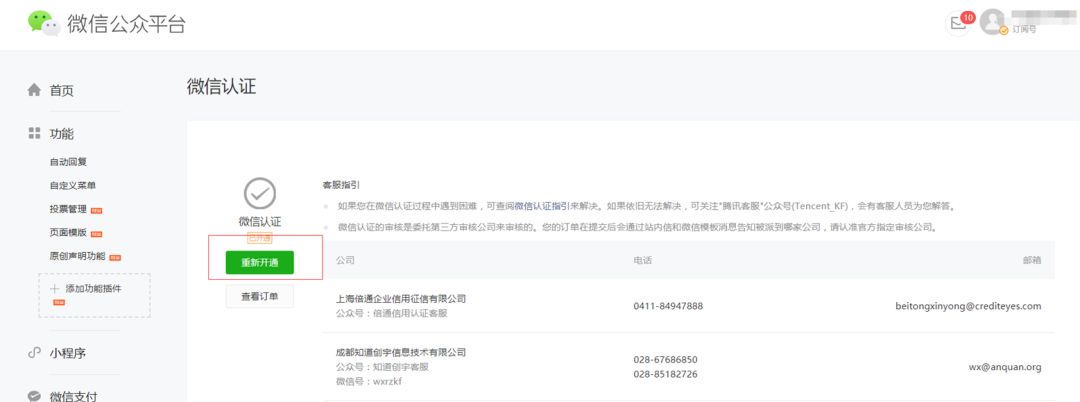
Task: Go to 首页 in the sidebar
Action: click(x=61, y=90)
